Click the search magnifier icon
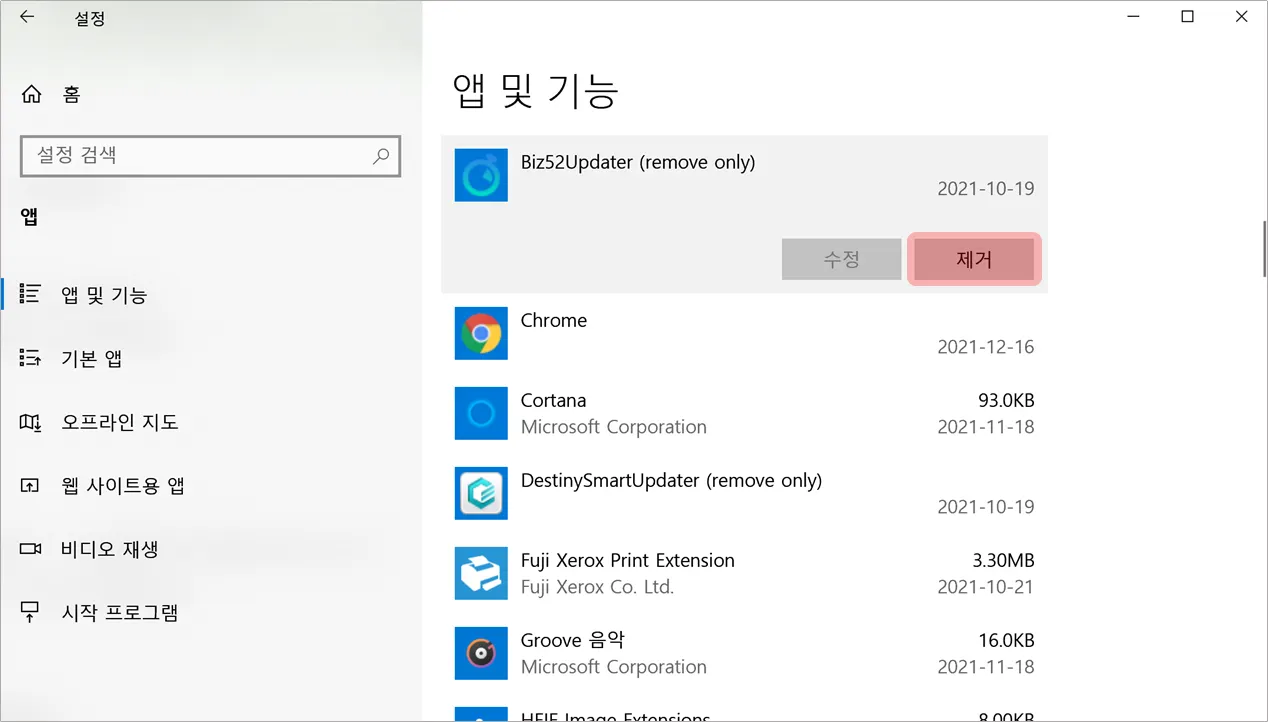 pos(381,156)
